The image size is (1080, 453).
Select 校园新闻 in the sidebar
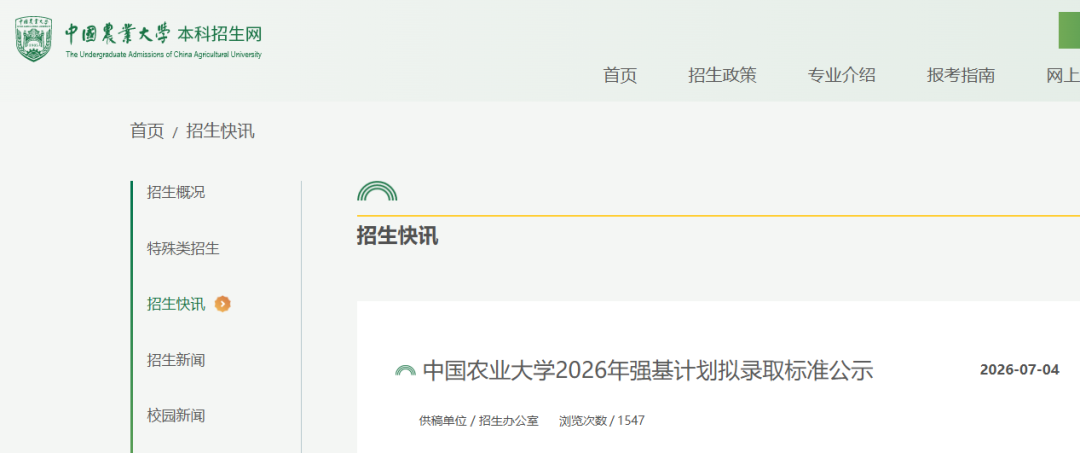point(176,415)
